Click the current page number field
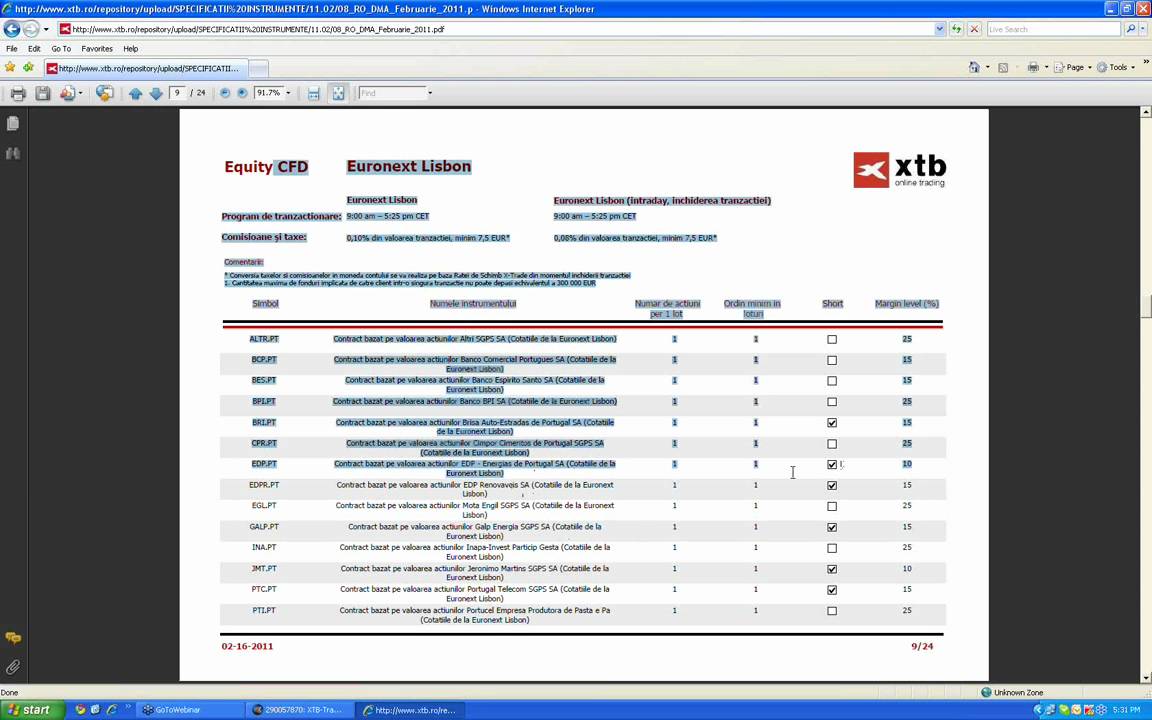The width and height of the screenshot is (1152, 720). 178,93
